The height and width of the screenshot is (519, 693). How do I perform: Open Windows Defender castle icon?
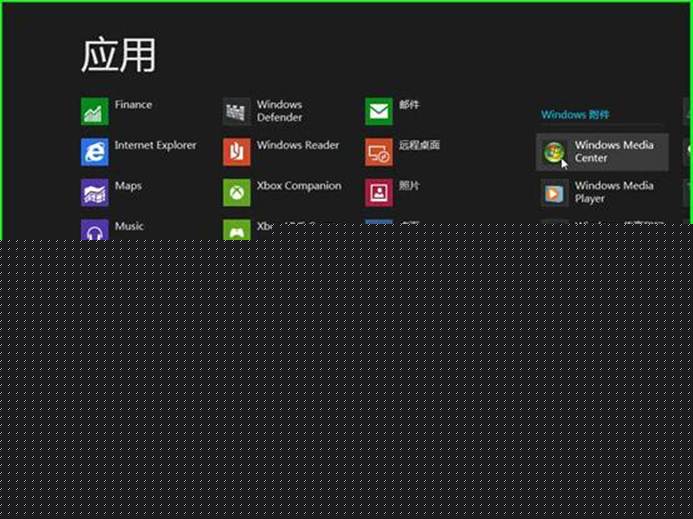pos(236,111)
